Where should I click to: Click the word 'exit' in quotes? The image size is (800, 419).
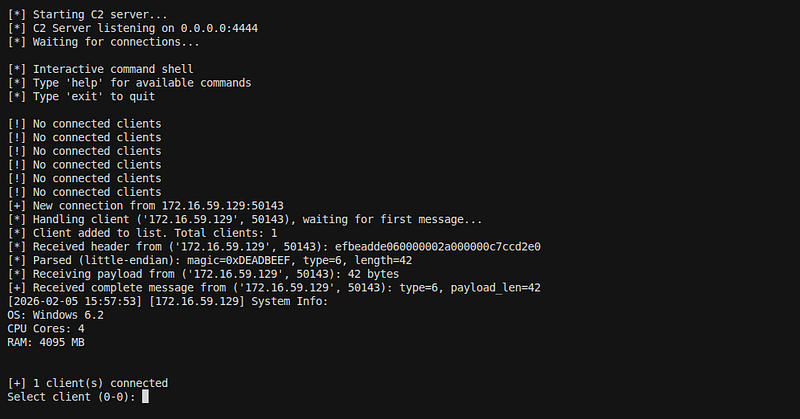[84, 97]
